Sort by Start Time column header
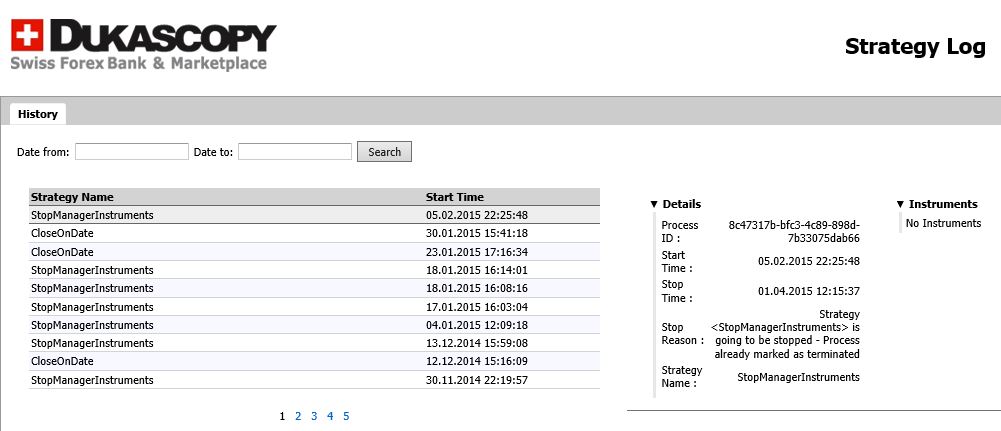1001x431 pixels. pos(455,197)
